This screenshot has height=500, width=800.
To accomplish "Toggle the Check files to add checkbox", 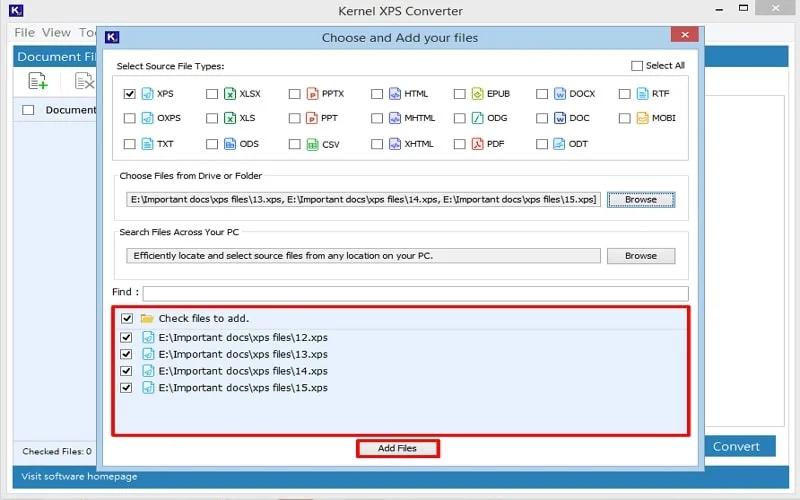I will point(126,318).
